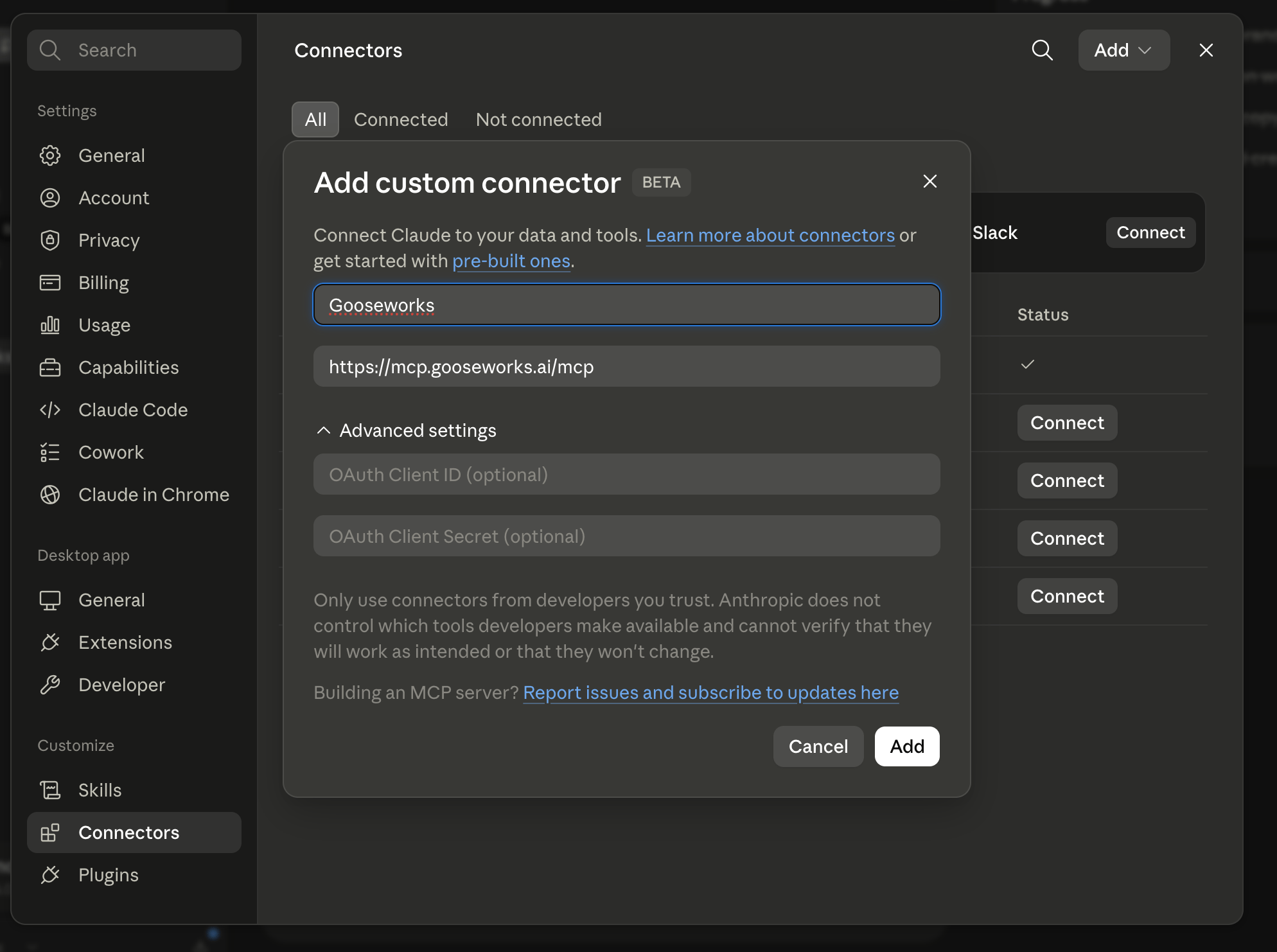Click the Usage bar chart icon
This screenshot has width=1277, height=952.
[50, 325]
